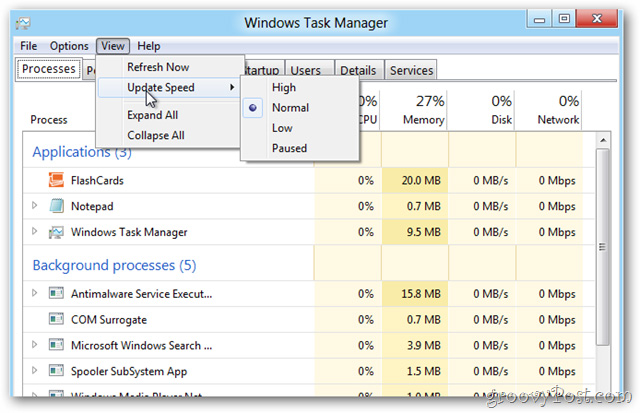Image resolution: width=640 pixels, height=413 pixels.
Task: Switch to the Processes tab
Action: (x=49, y=69)
